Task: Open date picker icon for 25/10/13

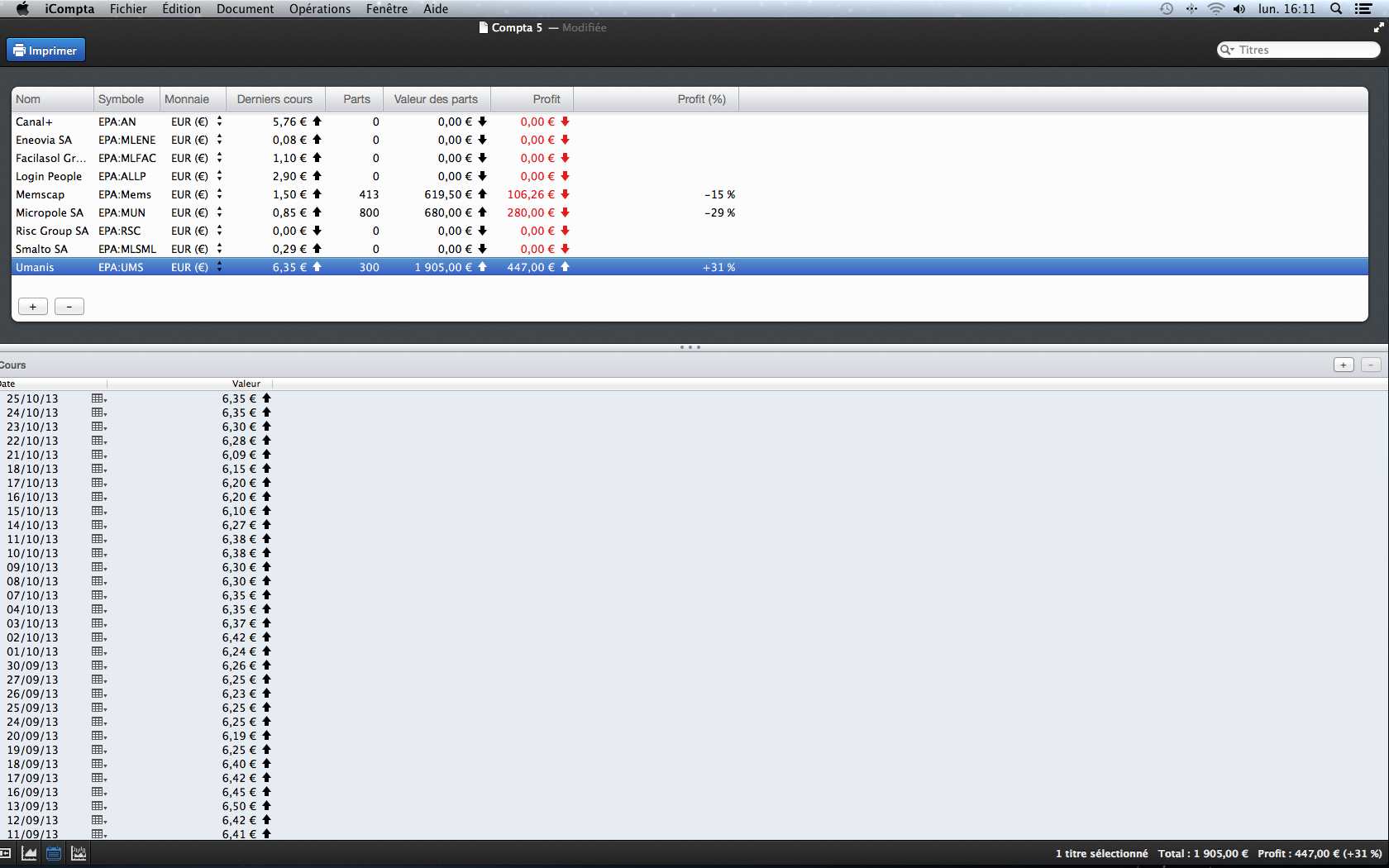Action: tap(99, 398)
